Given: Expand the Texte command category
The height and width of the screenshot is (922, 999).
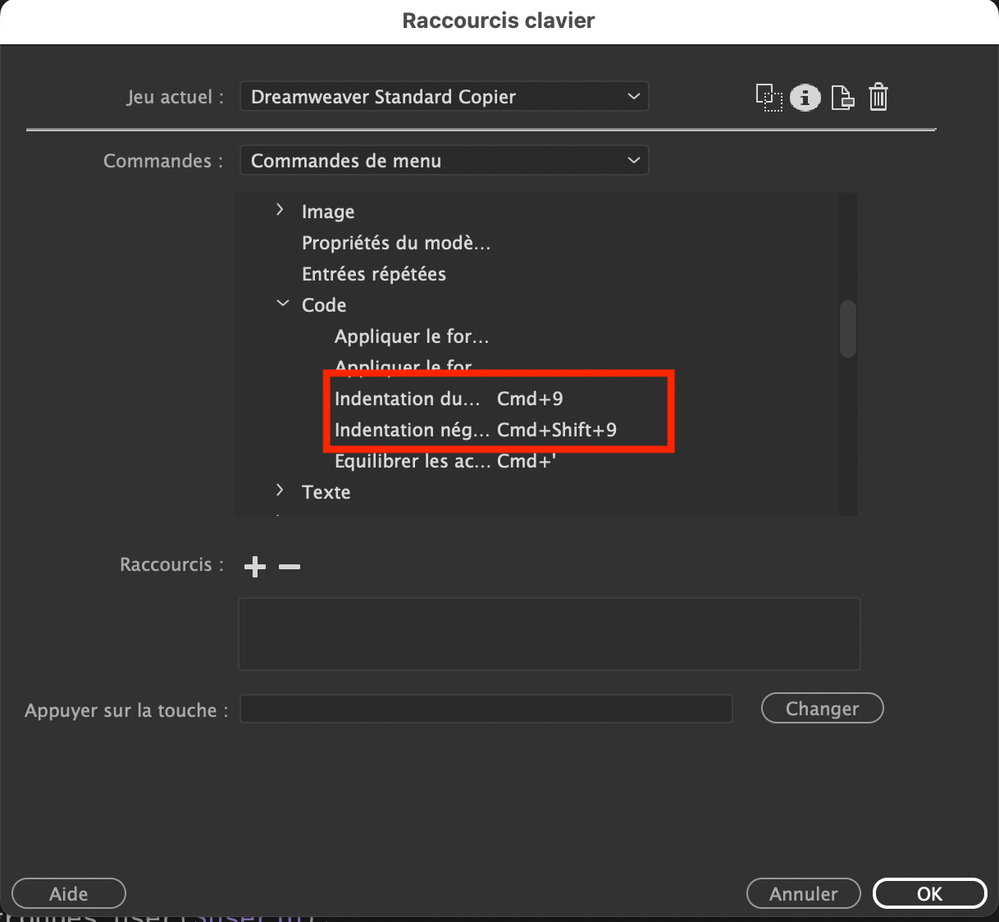Looking at the screenshot, I should click(x=280, y=491).
